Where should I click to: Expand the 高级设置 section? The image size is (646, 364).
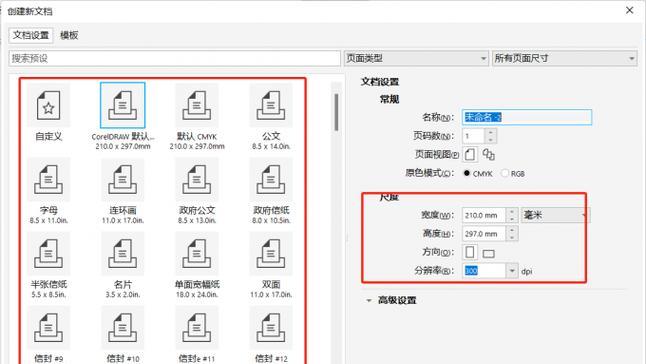(369, 300)
